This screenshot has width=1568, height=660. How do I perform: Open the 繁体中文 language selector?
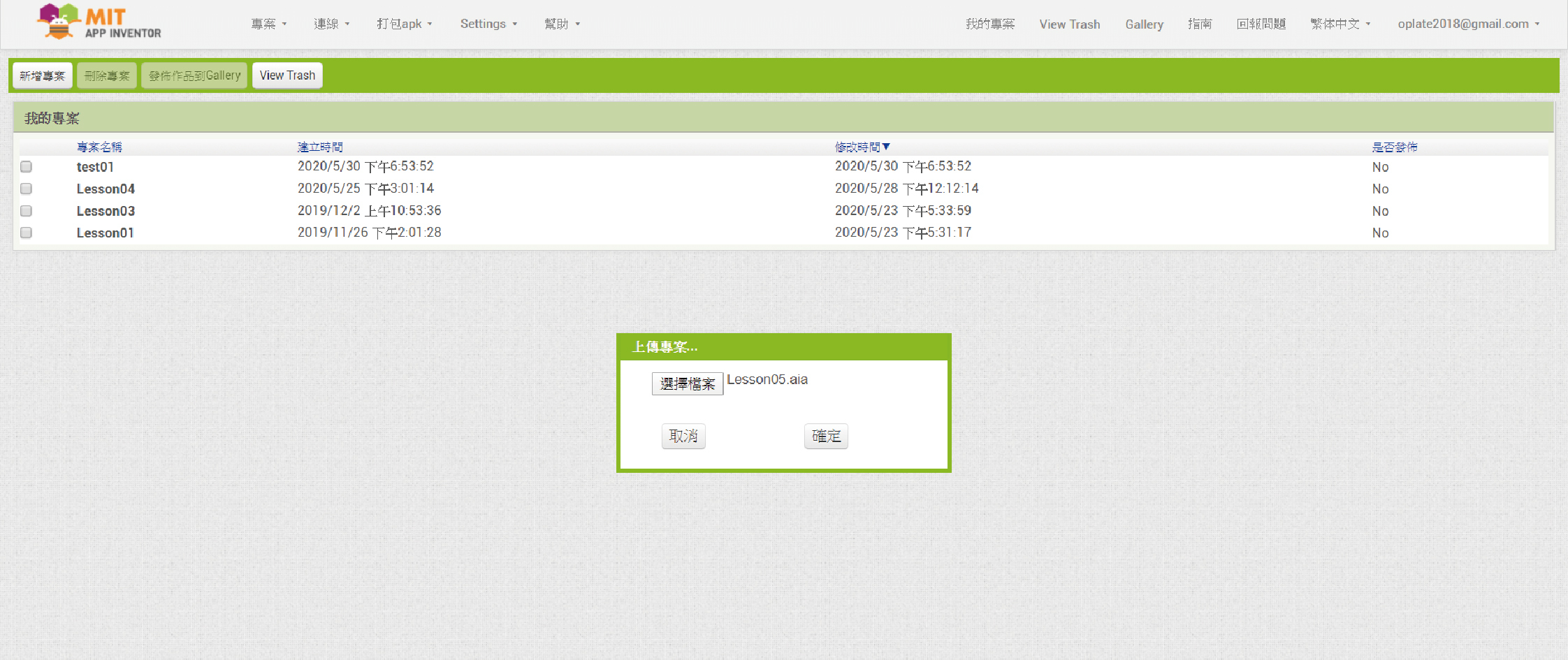coord(1340,24)
